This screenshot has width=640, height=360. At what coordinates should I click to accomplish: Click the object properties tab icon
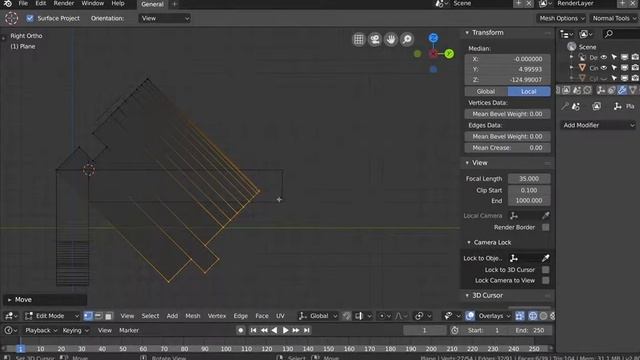point(600,90)
